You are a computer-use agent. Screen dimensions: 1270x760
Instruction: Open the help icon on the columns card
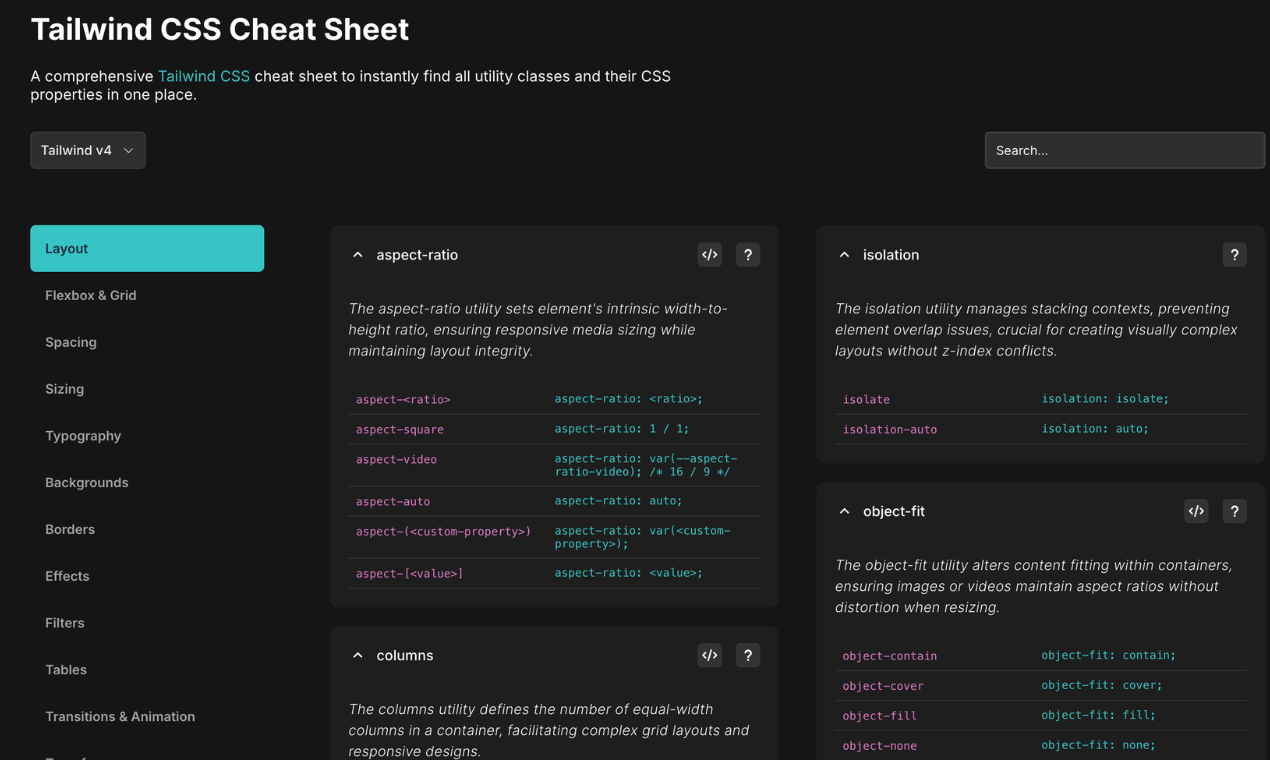coord(747,655)
